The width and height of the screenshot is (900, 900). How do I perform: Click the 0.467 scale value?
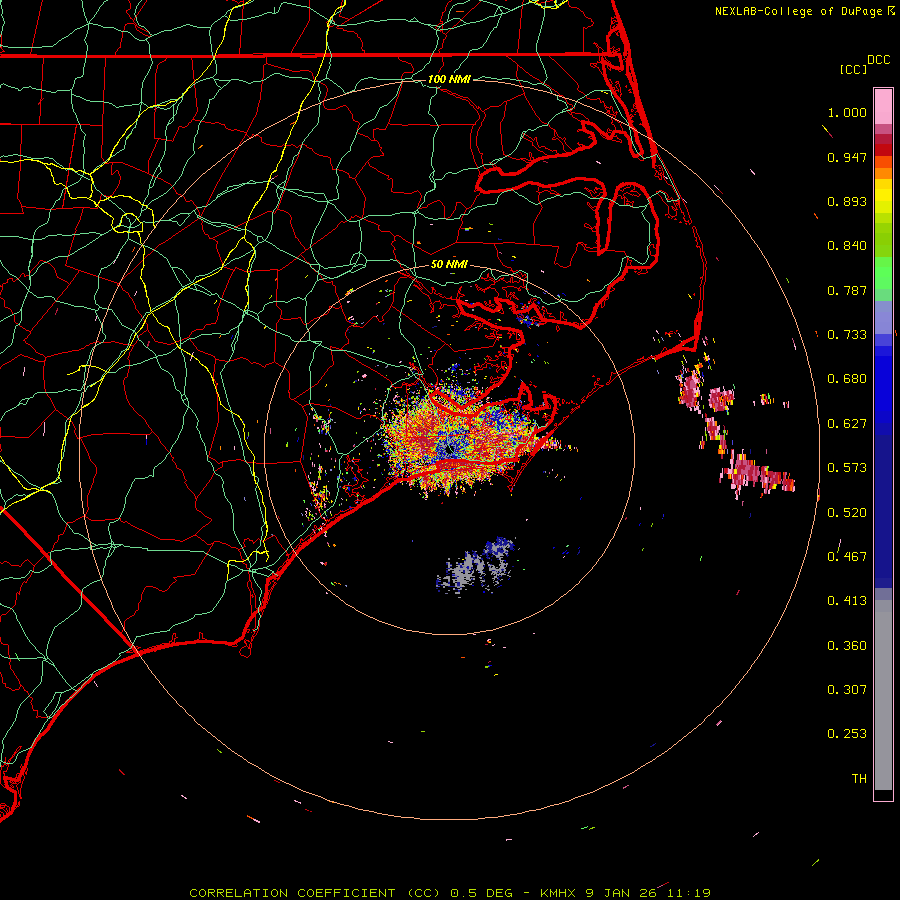tap(847, 557)
